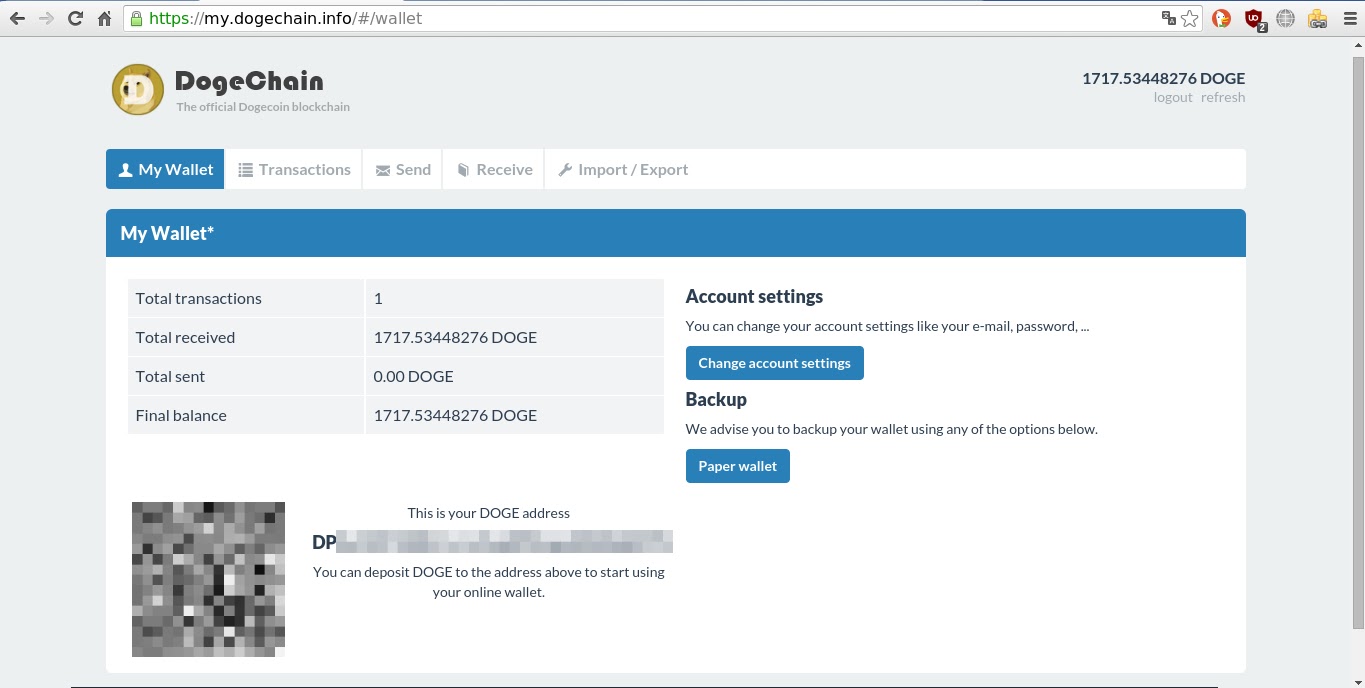Viewport: 1365px width, 688px height.
Task: Bookmark this page with the star icon
Action: pos(1189,18)
